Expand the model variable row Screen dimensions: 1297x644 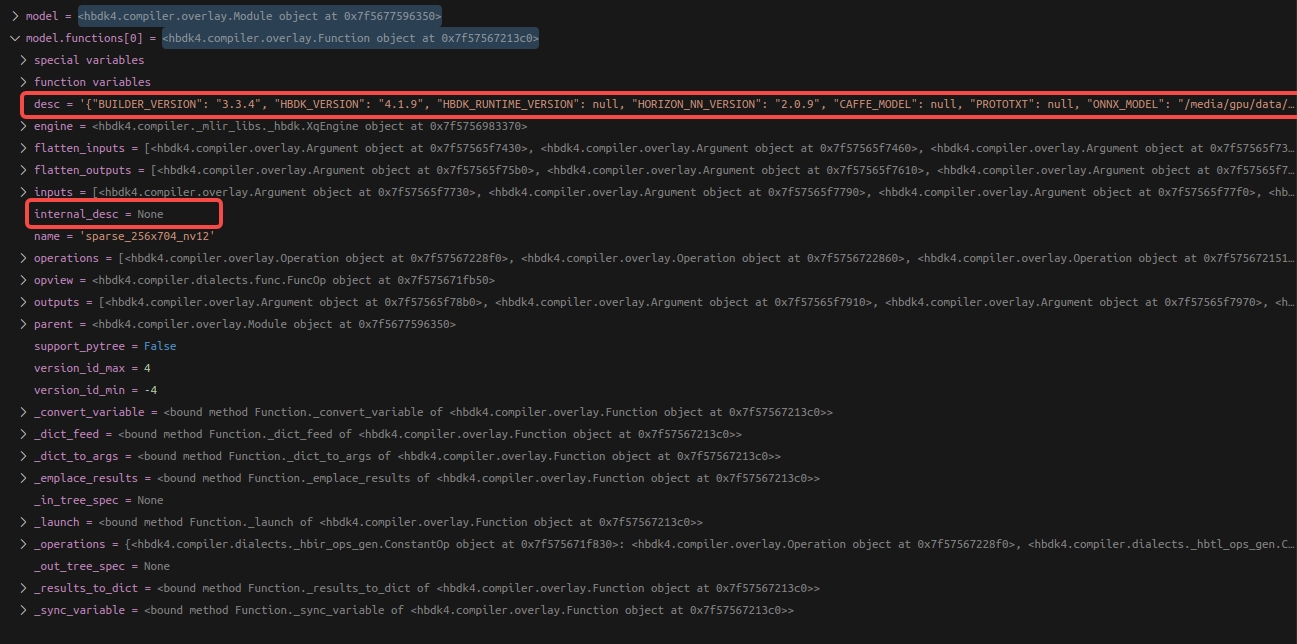click(x=15, y=17)
